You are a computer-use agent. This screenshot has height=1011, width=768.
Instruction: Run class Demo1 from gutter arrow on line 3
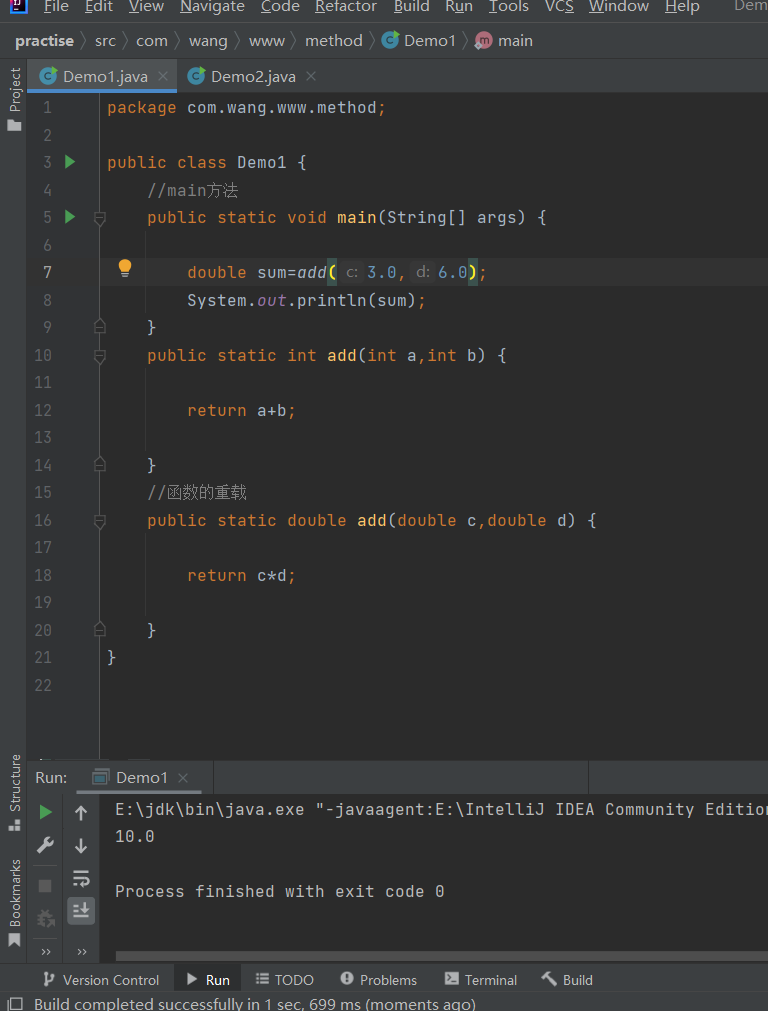[70, 162]
